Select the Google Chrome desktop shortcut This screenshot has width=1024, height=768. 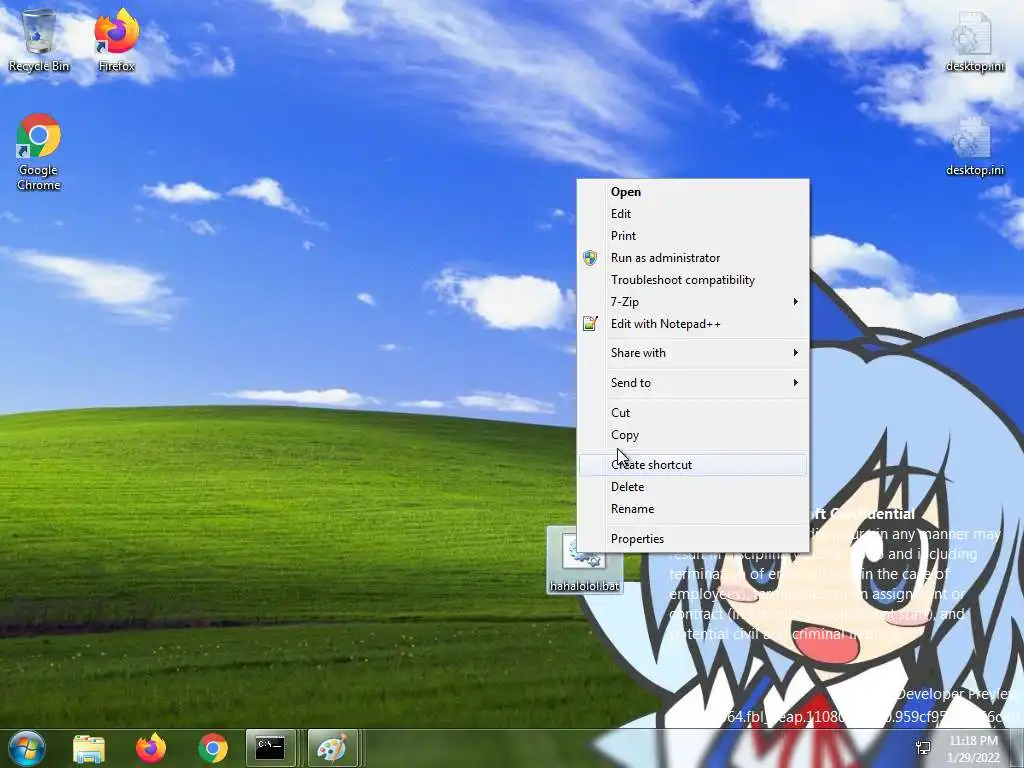click(39, 152)
